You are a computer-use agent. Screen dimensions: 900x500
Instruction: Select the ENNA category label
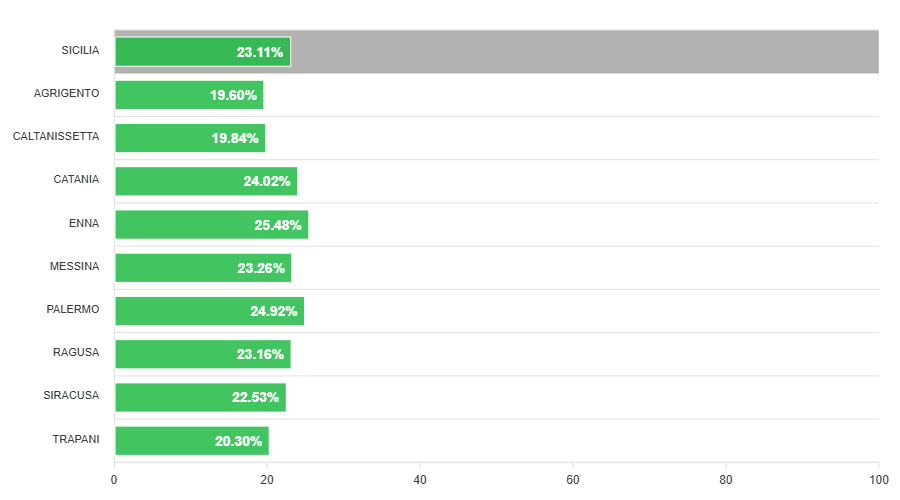84,223
